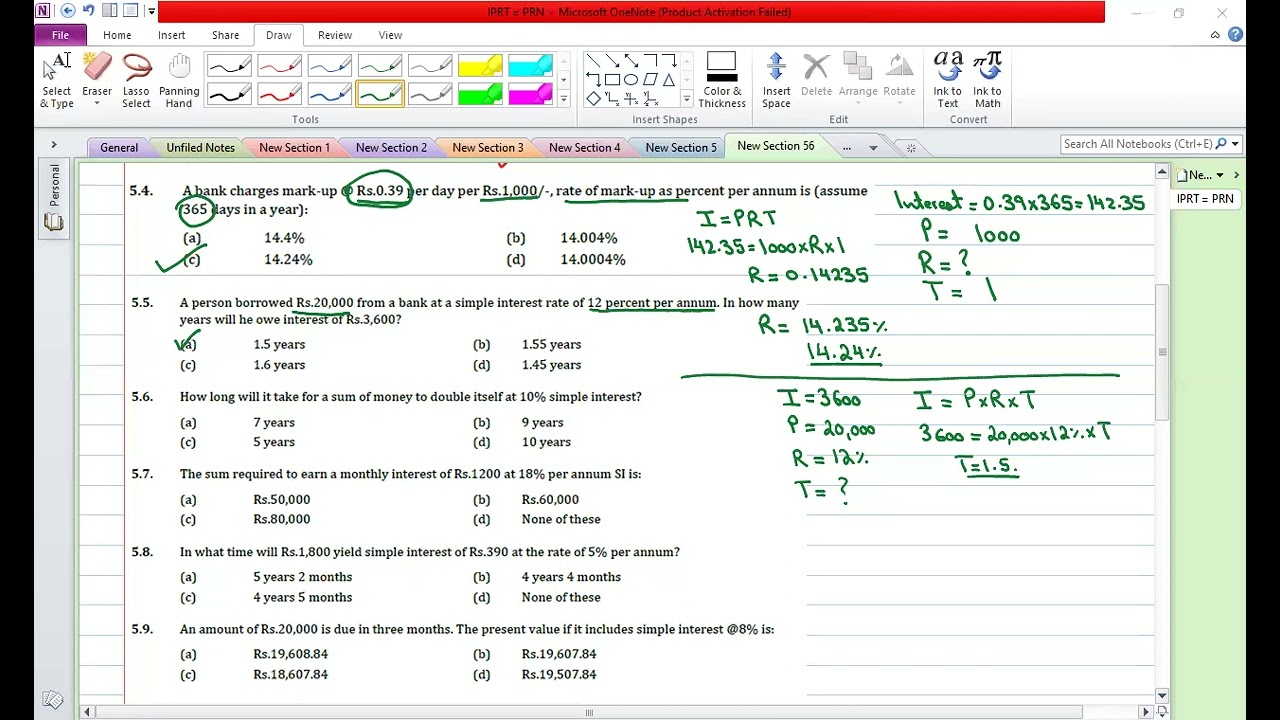This screenshot has height=720, width=1280.
Task: Select the Eraser tool
Action: click(x=97, y=81)
